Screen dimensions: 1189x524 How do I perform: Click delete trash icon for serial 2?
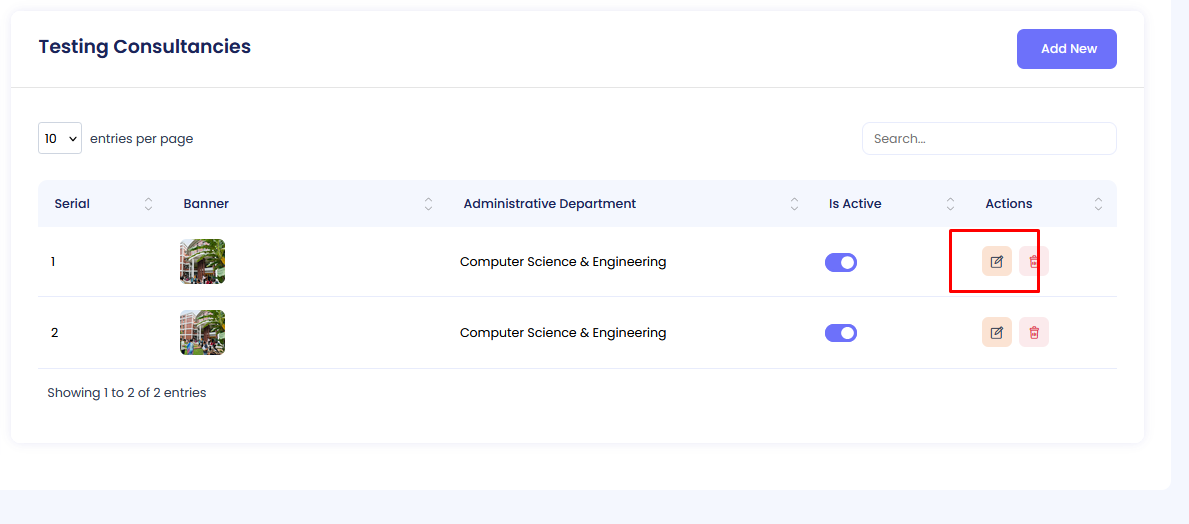click(1034, 332)
